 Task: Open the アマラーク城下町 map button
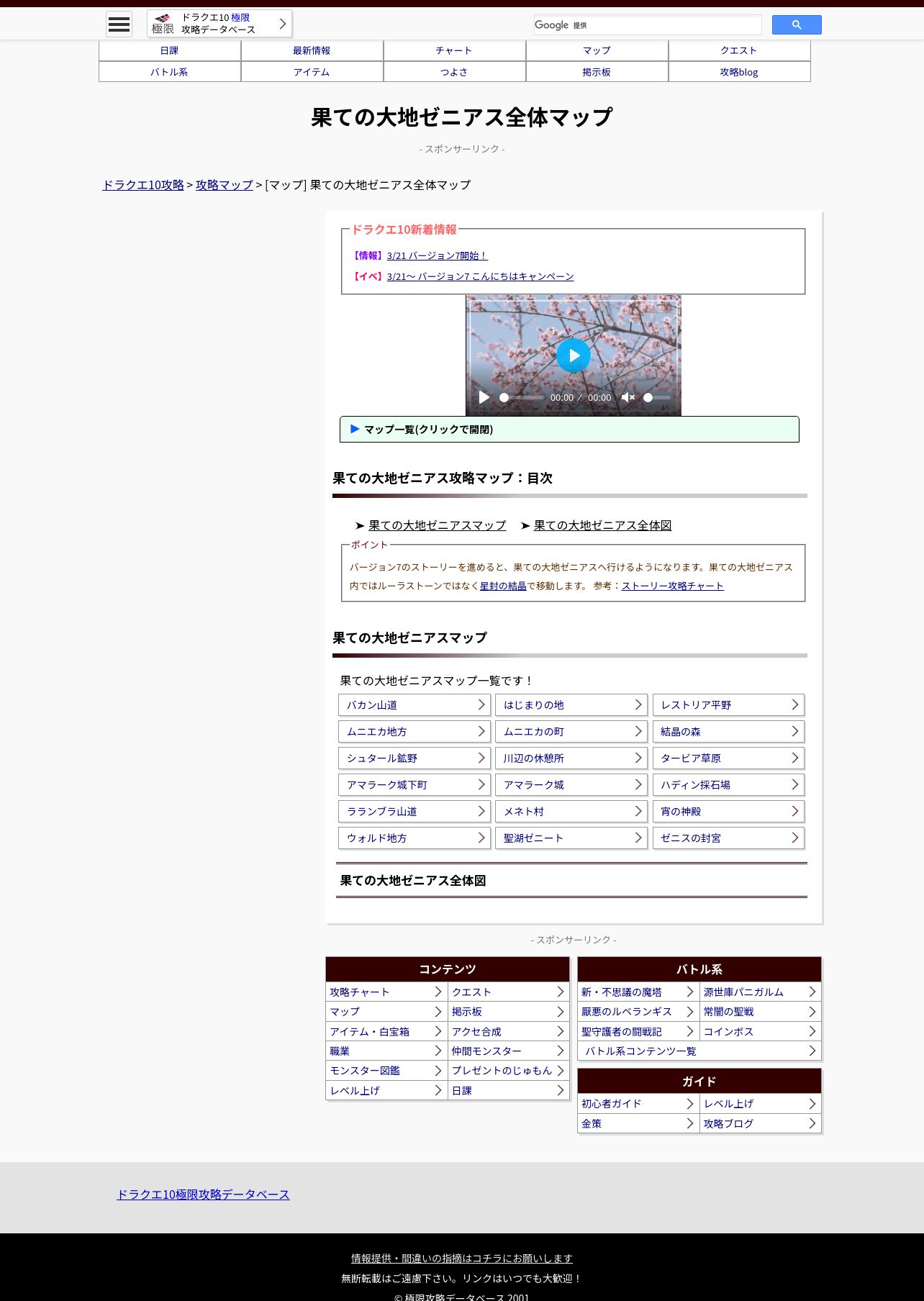(415, 785)
